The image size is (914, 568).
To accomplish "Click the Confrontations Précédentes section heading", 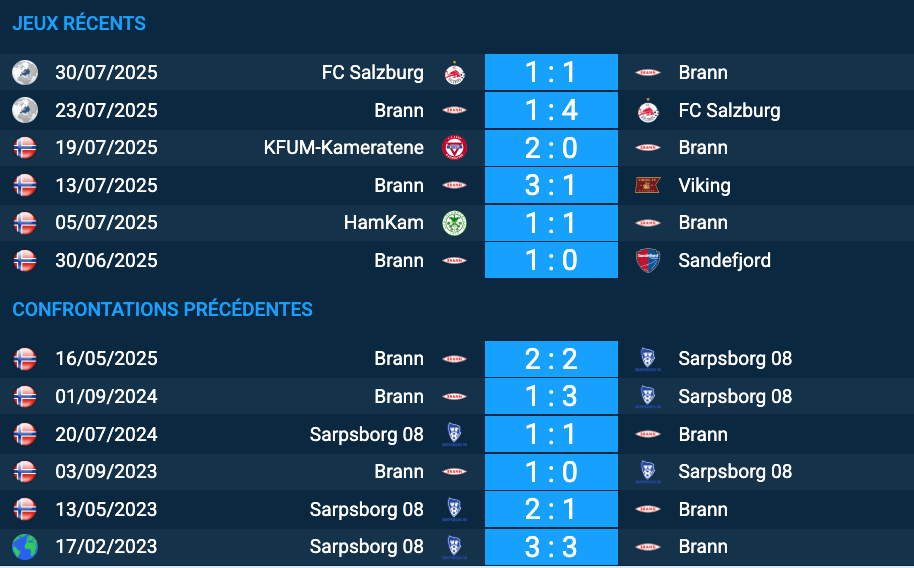I will click(162, 309).
